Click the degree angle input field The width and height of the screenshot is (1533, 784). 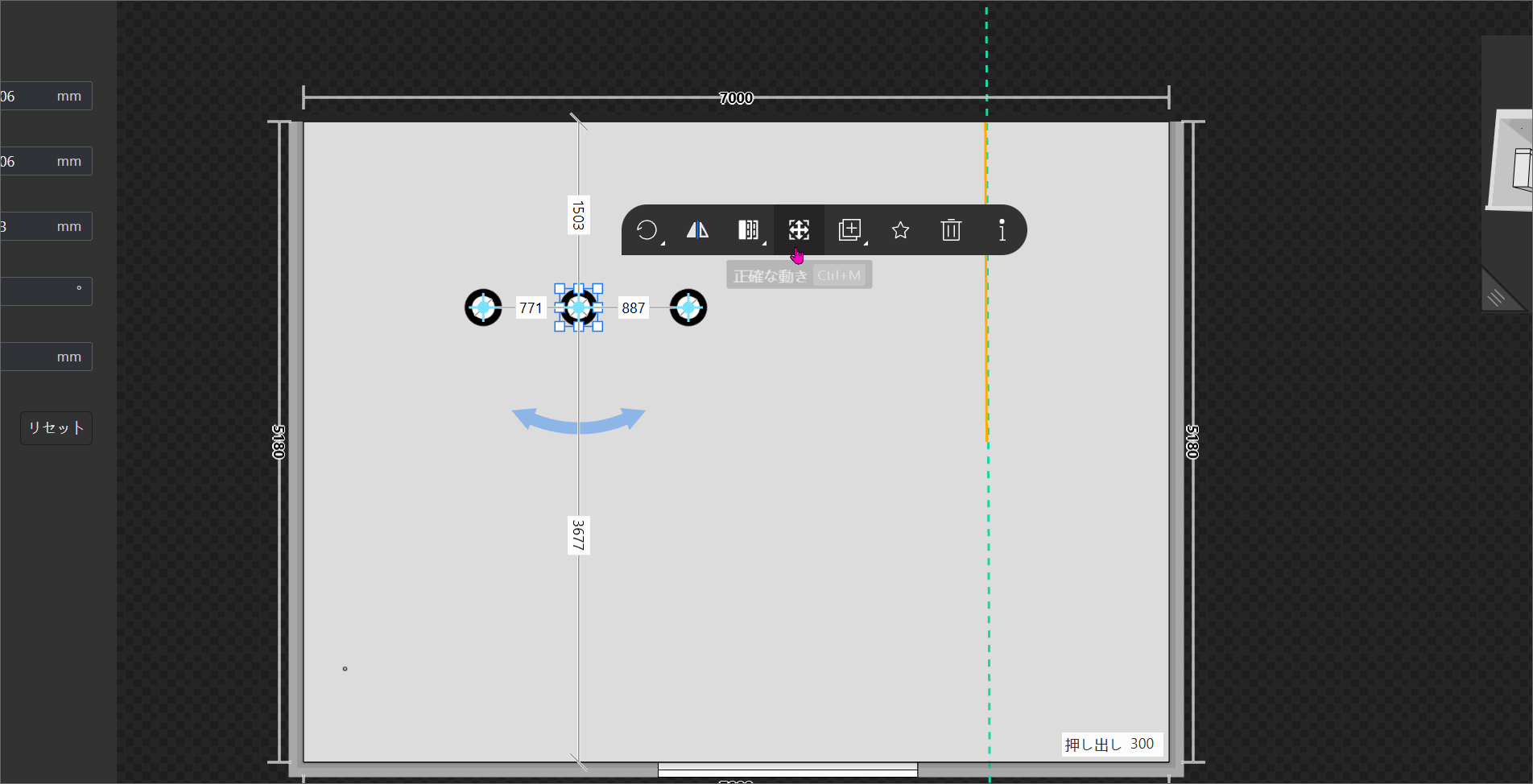[x=46, y=291]
